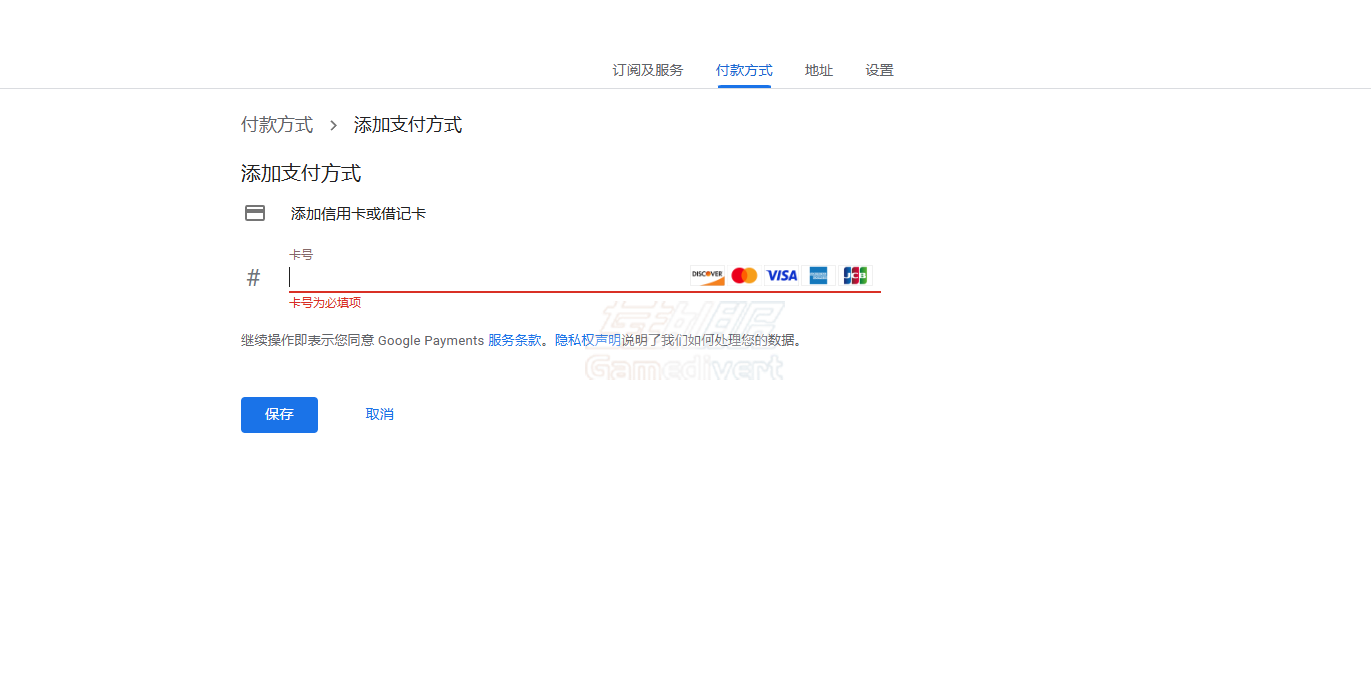Switch to the 订阅及服务 tab
The width and height of the screenshot is (1371, 680).
click(648, 70)
